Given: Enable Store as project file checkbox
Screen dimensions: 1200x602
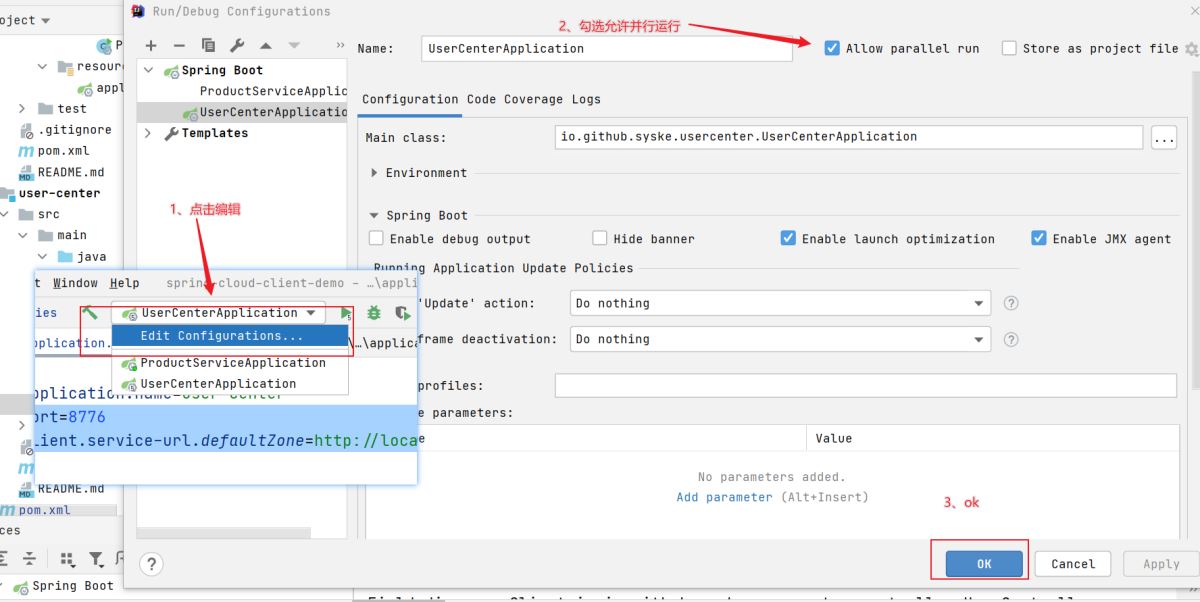Looking at the screenshot, I should click(1009, 48).
